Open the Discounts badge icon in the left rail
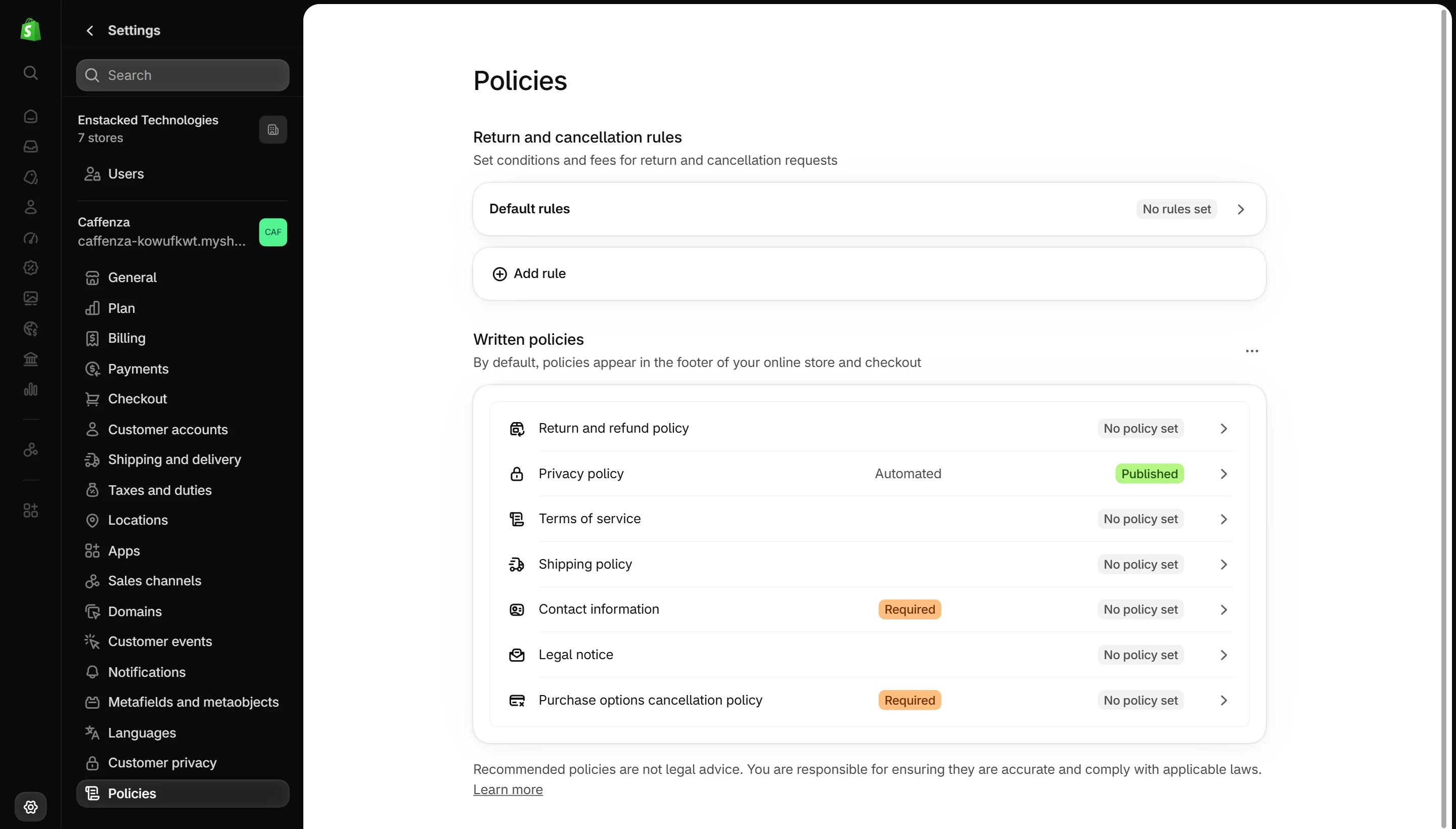Image resolution: width=1456 pixels, height=829 pixels. coord(31,267)
